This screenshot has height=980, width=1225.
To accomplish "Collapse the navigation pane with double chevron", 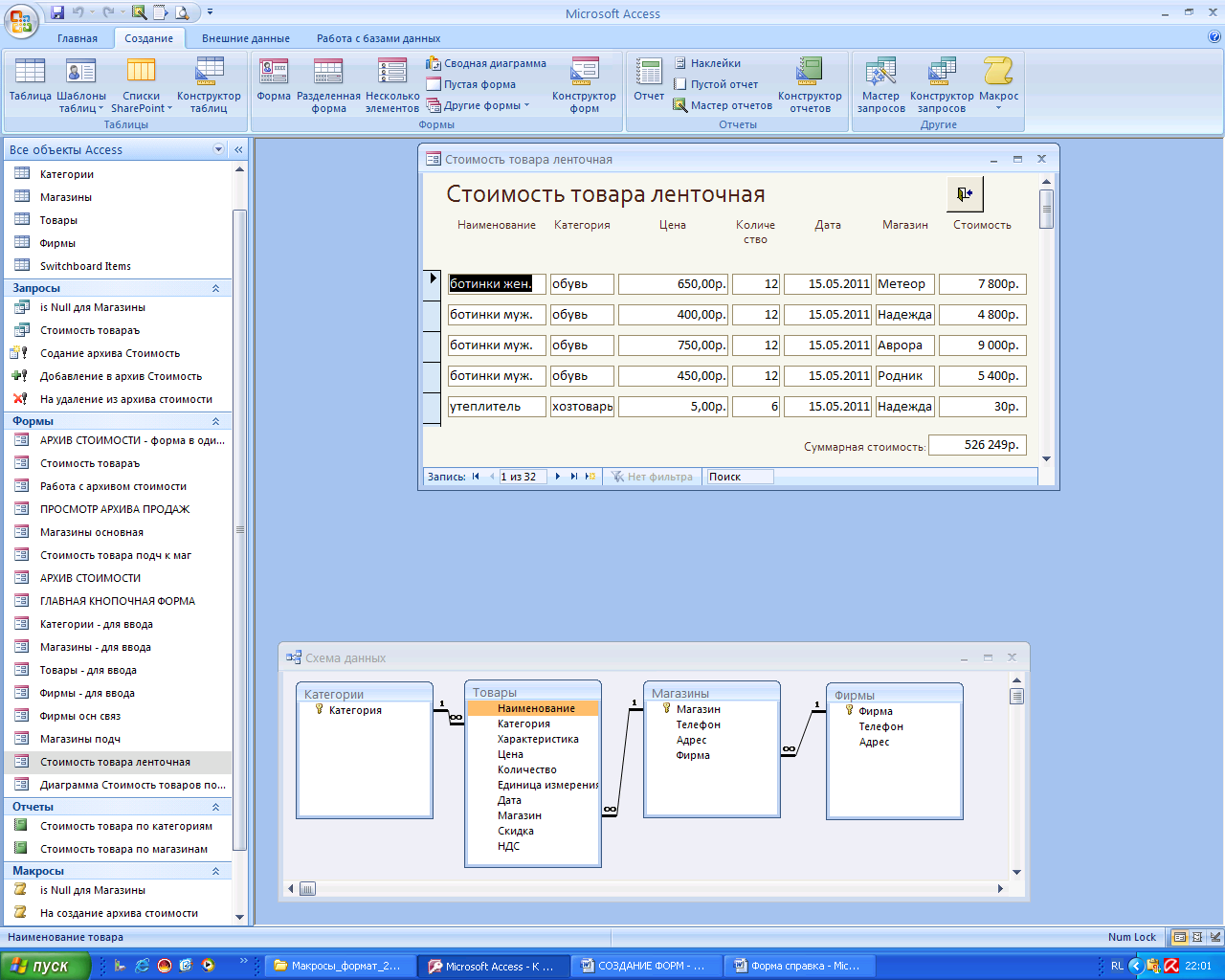I will click(238, 149).
